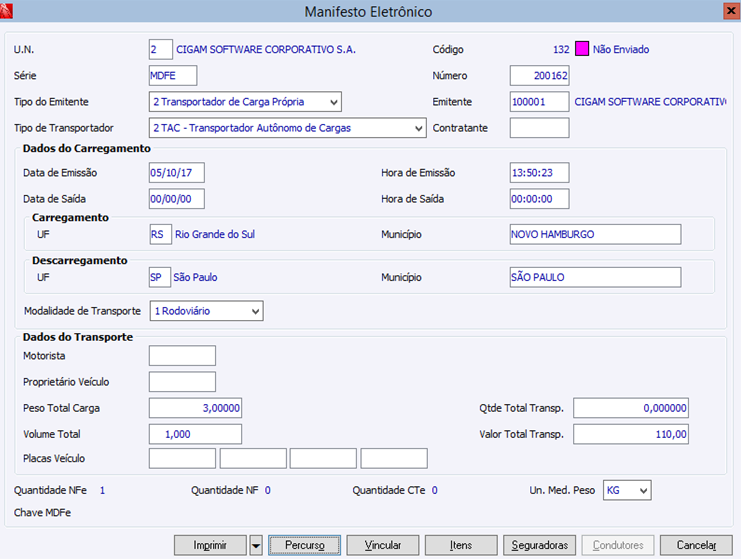Image resolution: width=741 pixels, height=559 pixels.
Task: Click the Motorista input field
Action: click(x=182, y=356)
